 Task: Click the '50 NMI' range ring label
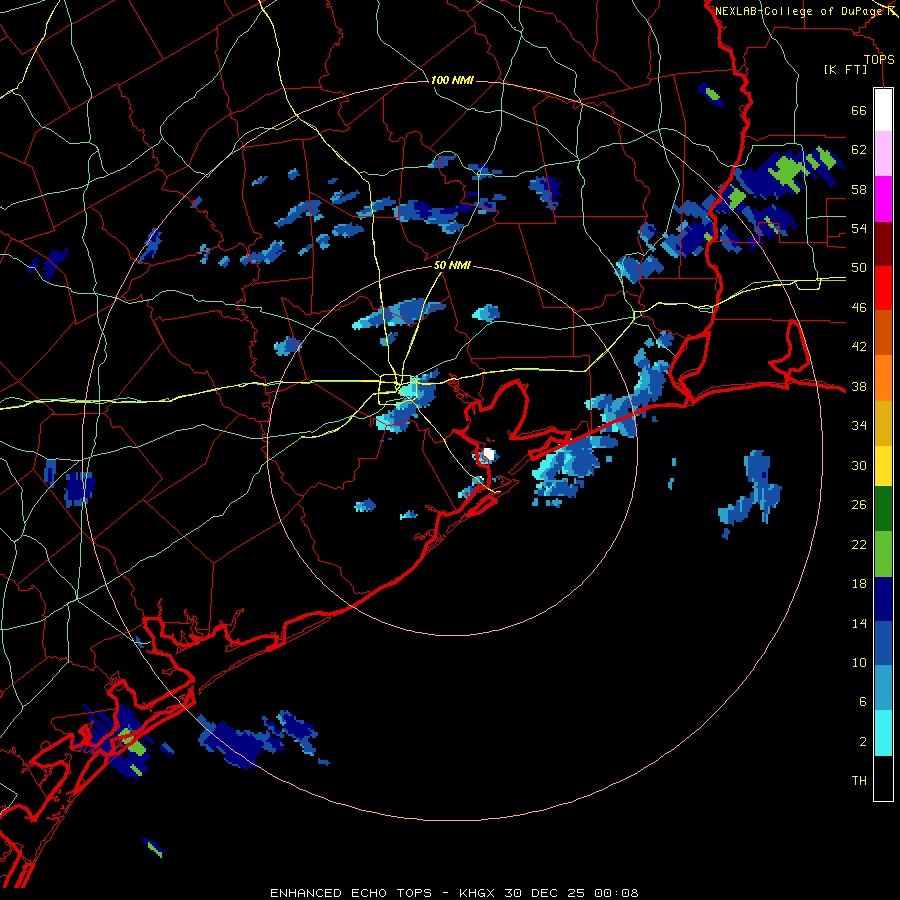pyautogui.click(x=452, y=265)
